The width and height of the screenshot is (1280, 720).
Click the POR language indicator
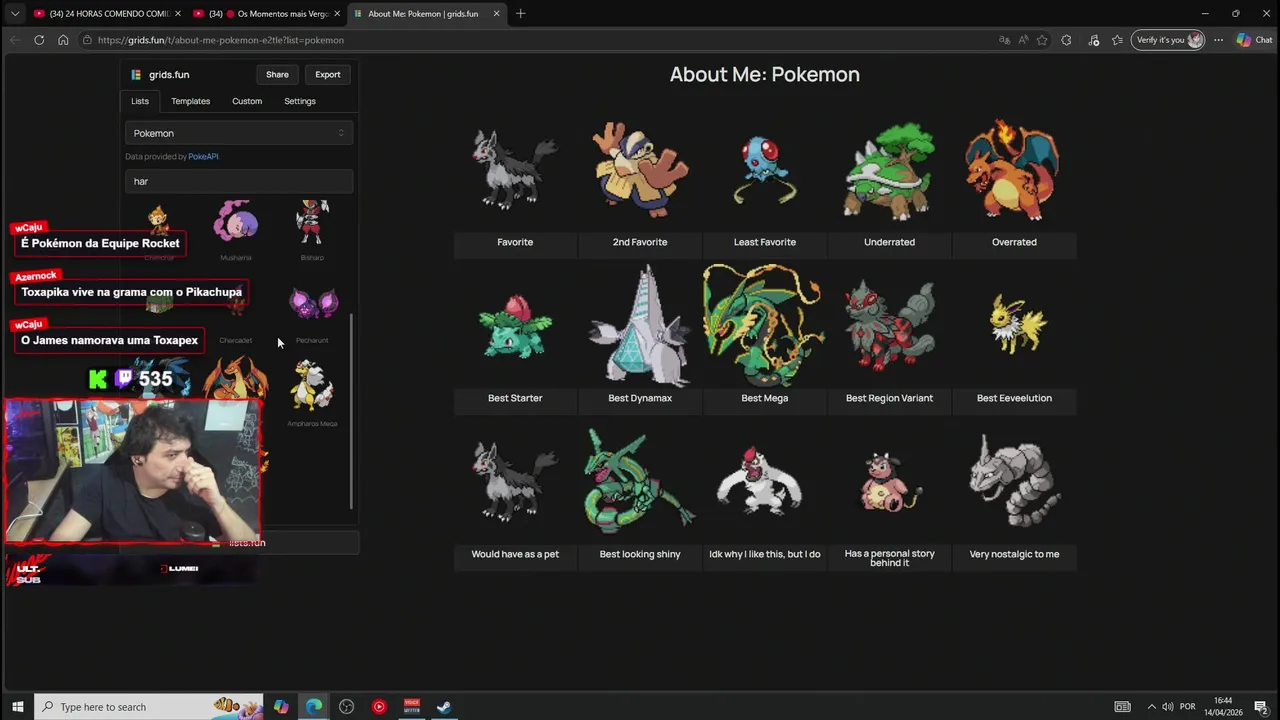(x=1189, y=707)
